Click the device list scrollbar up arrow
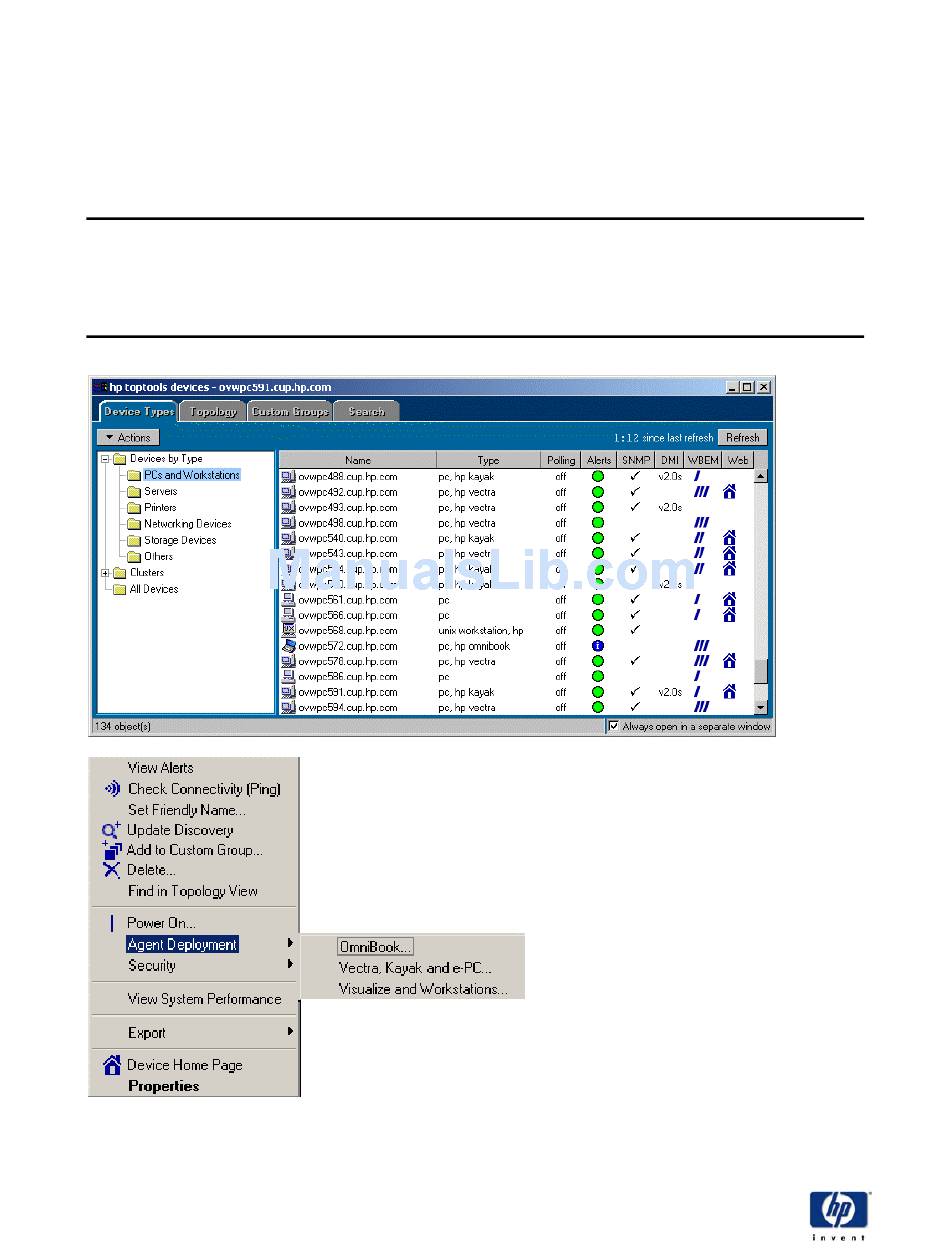950x1248 pixels. click(x=760, y=476)
